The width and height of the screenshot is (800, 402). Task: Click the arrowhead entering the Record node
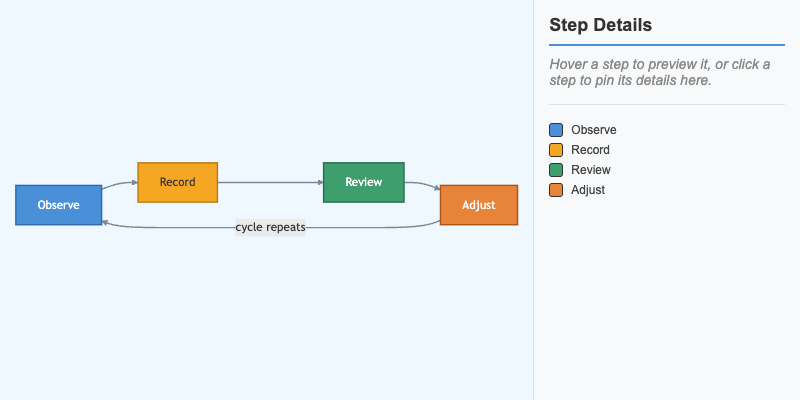(135, 182)
